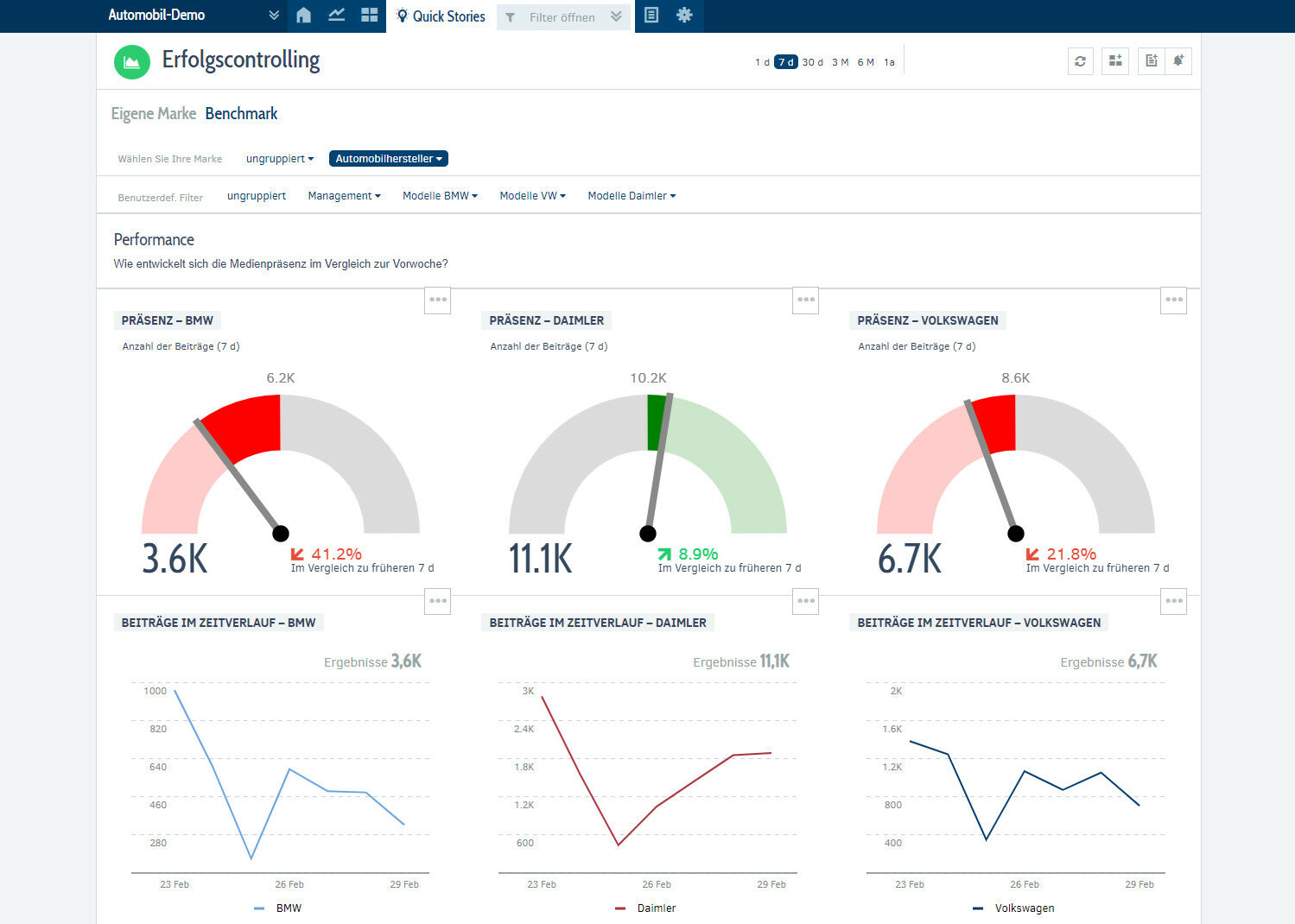Viewport: 1295px width, 924px height.
Task: Click Volkswagen gauge value 6.7K
Action: click(910, 559)
